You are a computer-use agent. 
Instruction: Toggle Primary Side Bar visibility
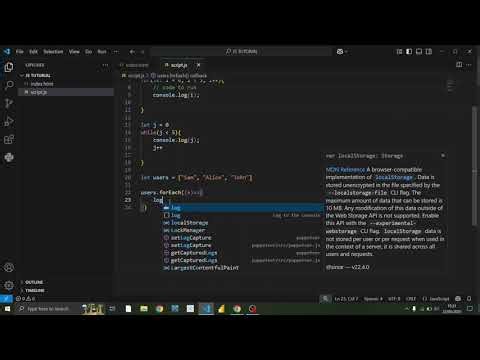pyautogui.click(x=409, y=51)
